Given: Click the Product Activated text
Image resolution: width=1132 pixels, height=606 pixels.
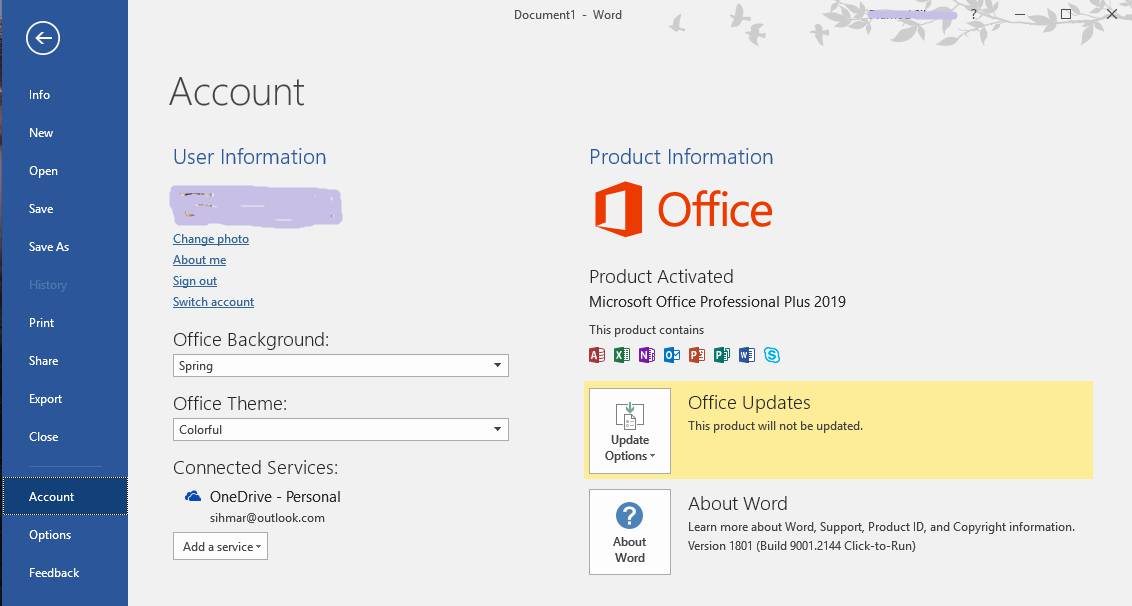Looking at the screenshot, I should [661, 277].
